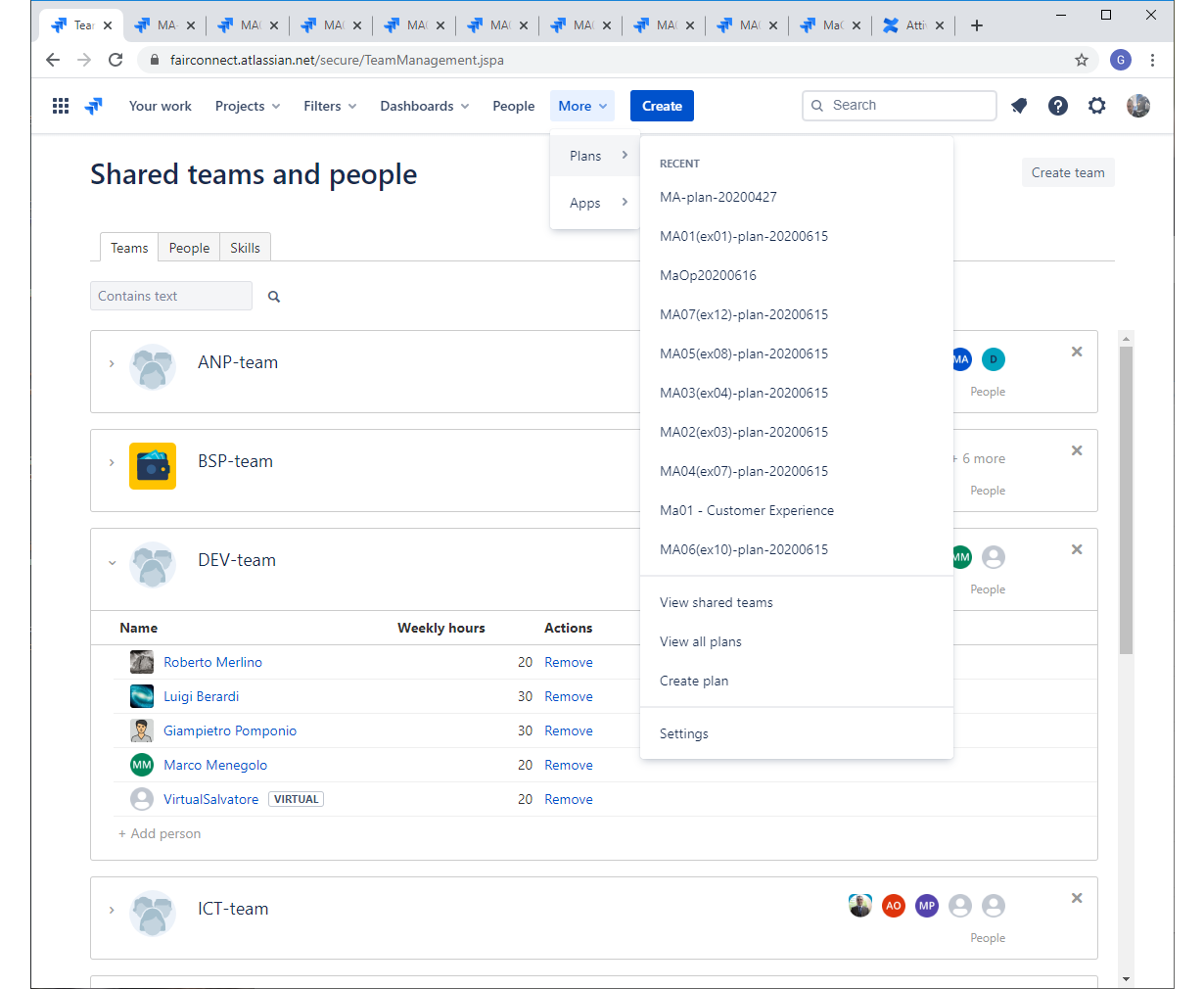Click the Jira logo icon
The image size is (1204, 989).
pyautogui.click(x=94, y=106)
